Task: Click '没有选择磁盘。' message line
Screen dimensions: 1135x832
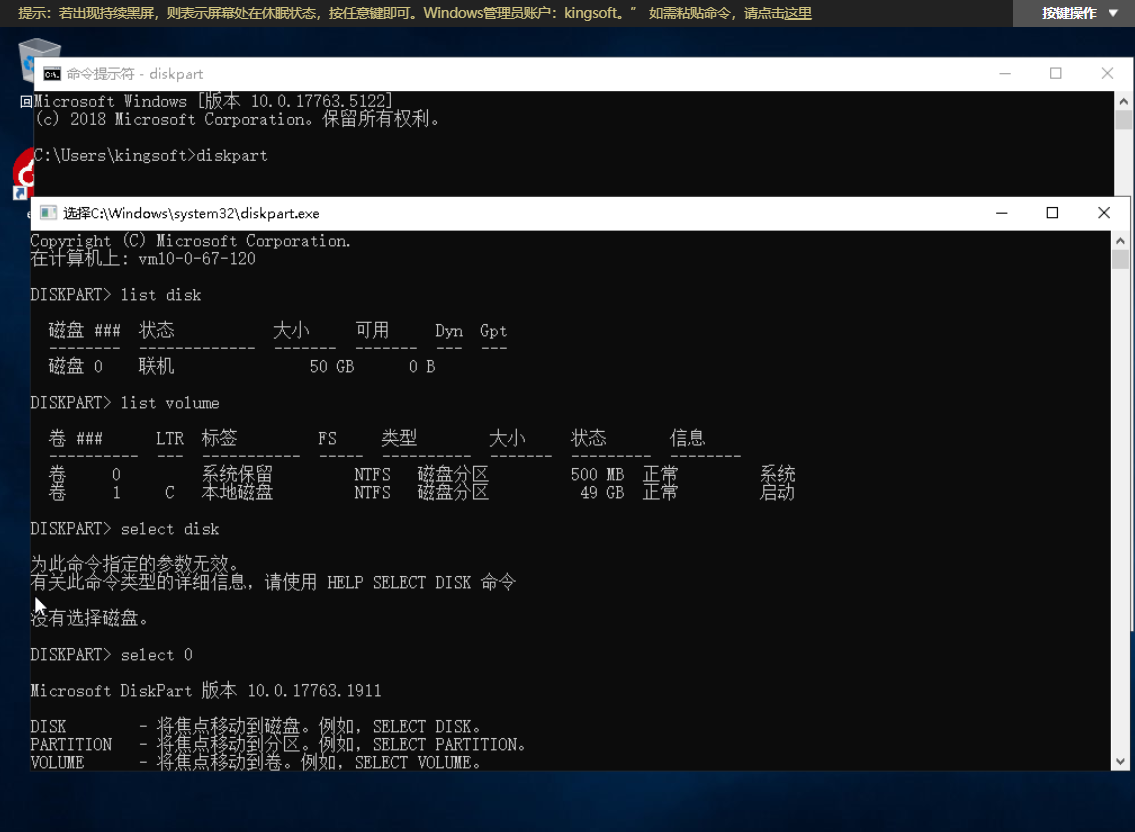Action: pyautogui.click(x=90, y=618)
